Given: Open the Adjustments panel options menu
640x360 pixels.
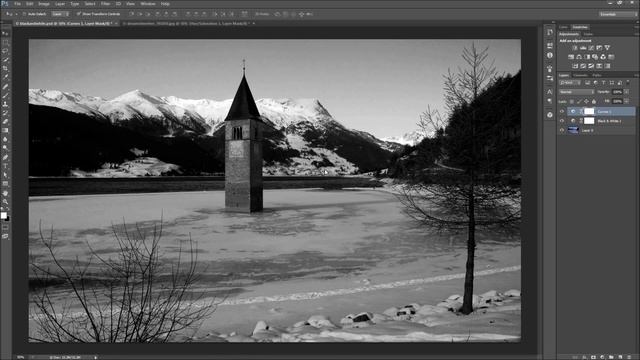Looking at the screenshot, I should pyautogui.click(x=636, y=34).
